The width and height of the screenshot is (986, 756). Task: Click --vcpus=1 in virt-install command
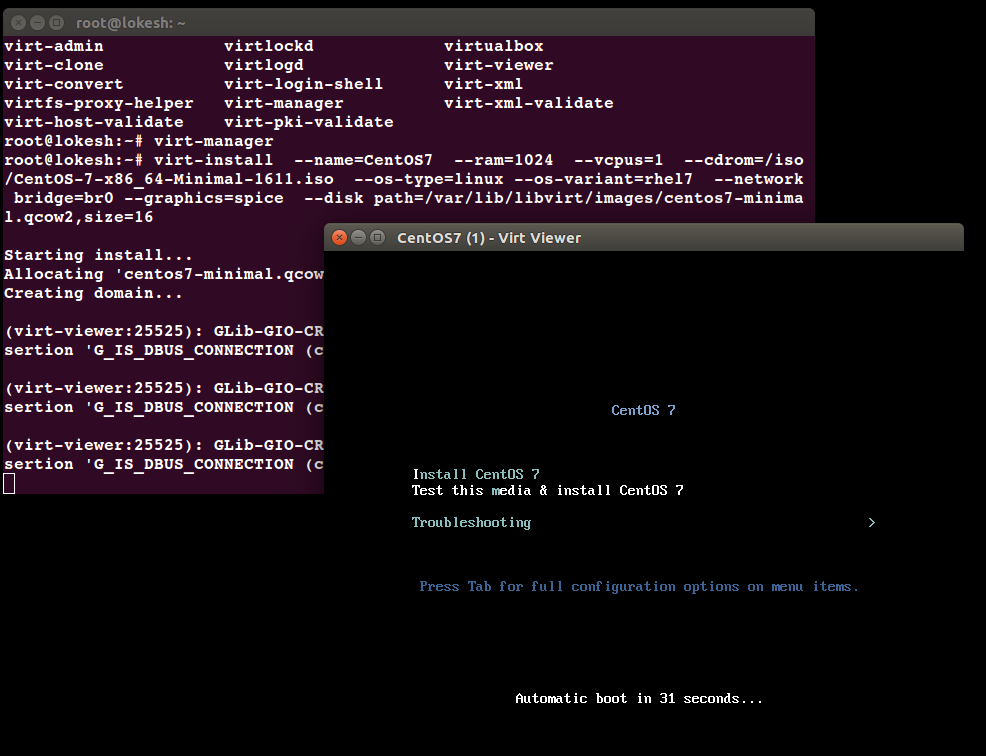(618, 160)
